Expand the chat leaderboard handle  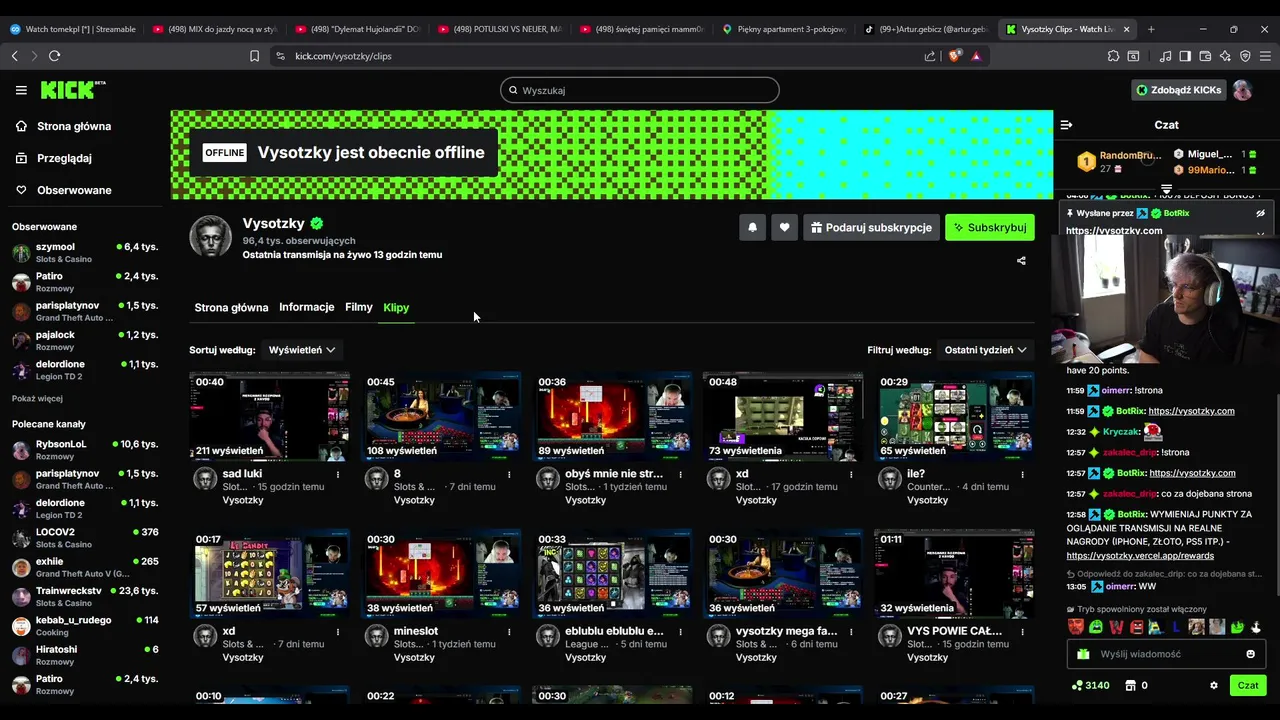[1166, 189]
